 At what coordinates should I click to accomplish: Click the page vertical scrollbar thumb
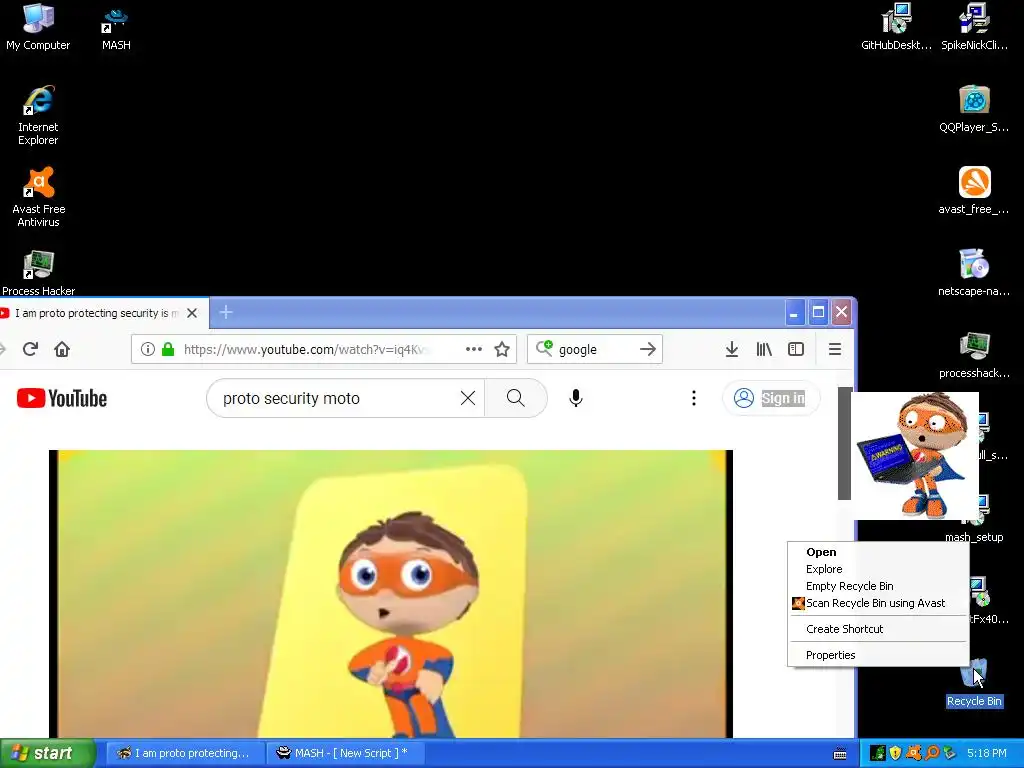click(844, 443)
